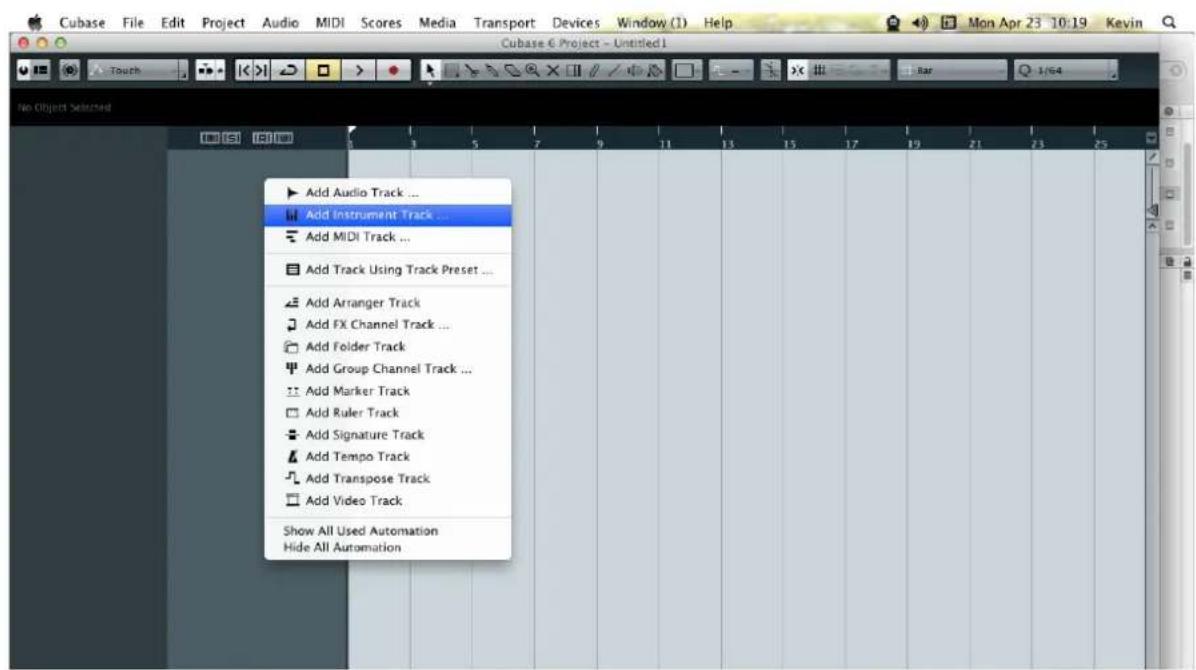This screenshot has width=1196, height=670.
Task: Open the MIDI menu in menu bar
Action: pos(330,22)
